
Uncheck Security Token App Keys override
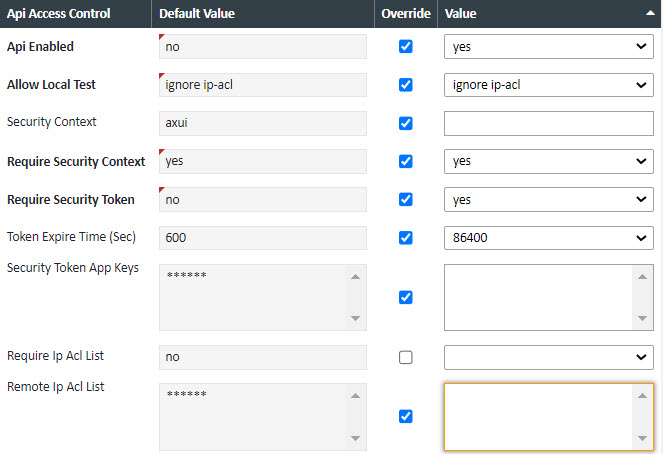pyautogui.click(x=406, y=297)
